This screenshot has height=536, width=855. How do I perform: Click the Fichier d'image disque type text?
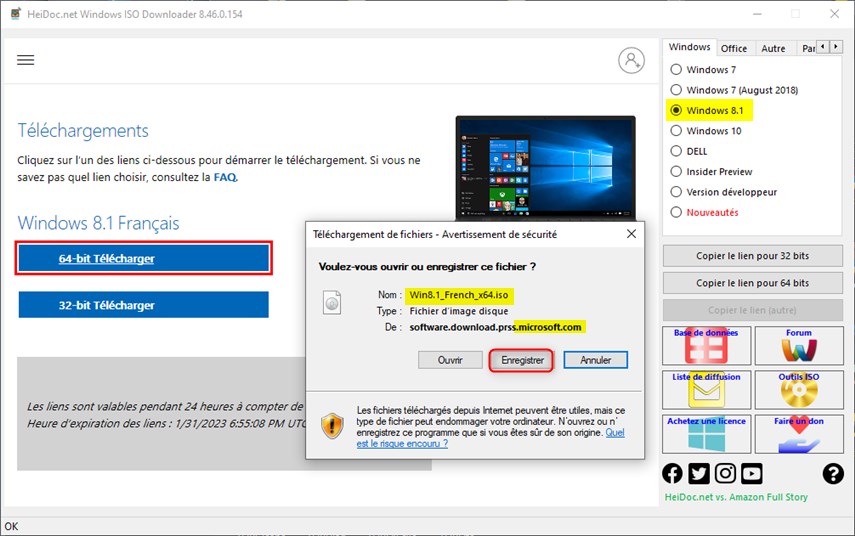coord(459,311)
